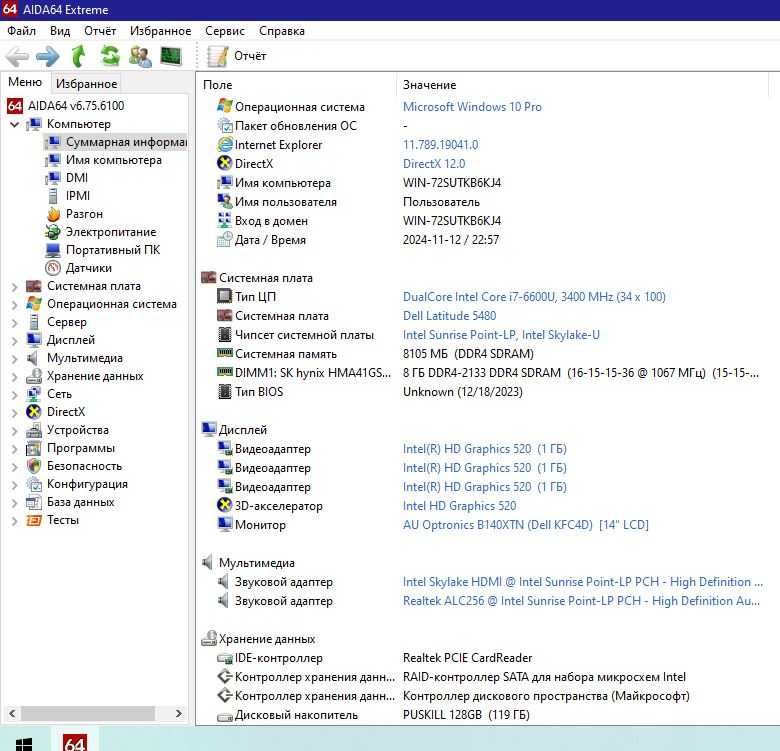
Task: Open the Intel Sunrise Point-LP chipset link
Action: click(x=501, y=335)
